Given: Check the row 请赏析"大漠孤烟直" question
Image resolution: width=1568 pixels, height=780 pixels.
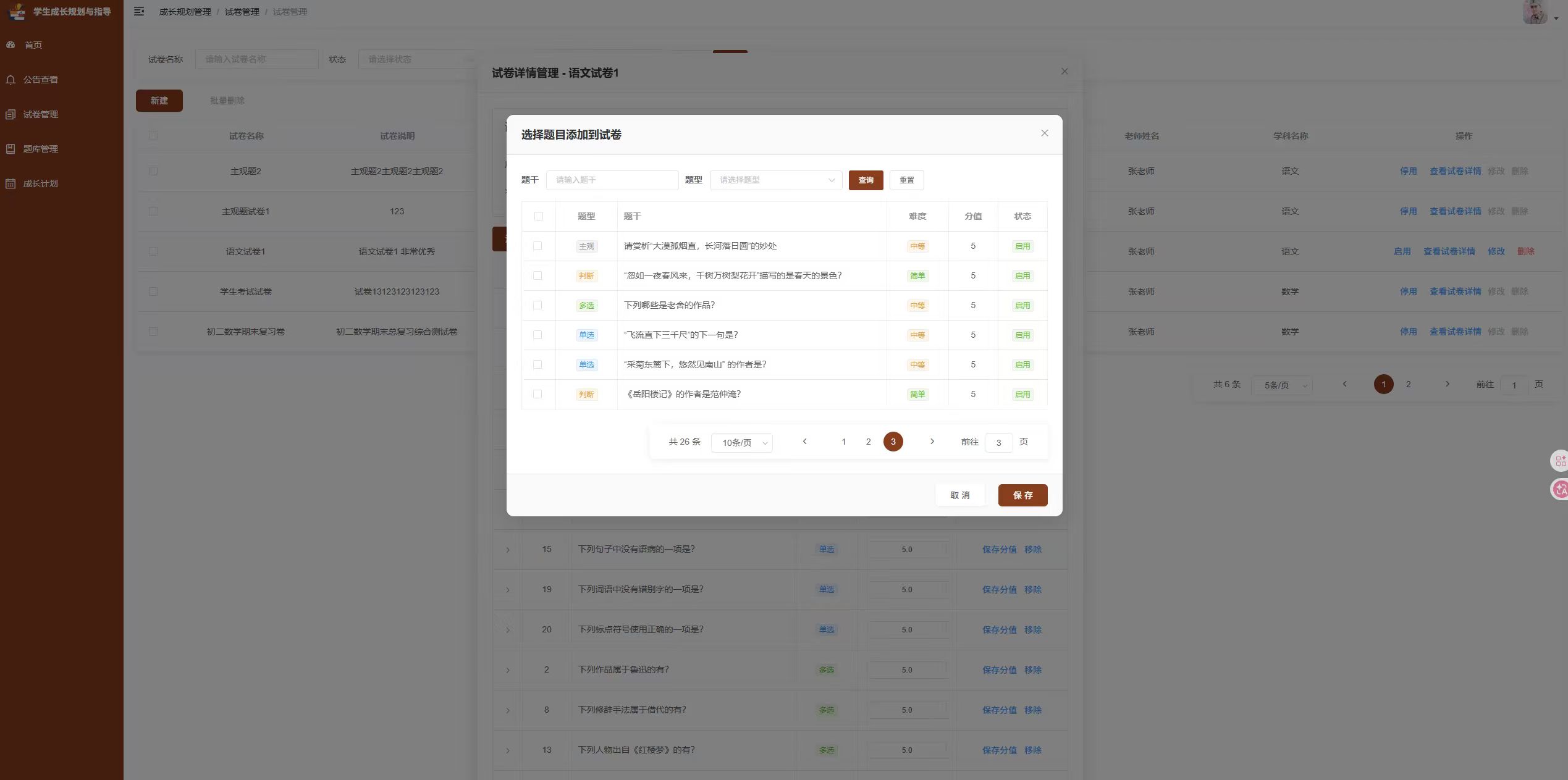Looking at the screenshot, I should point(537,246).
